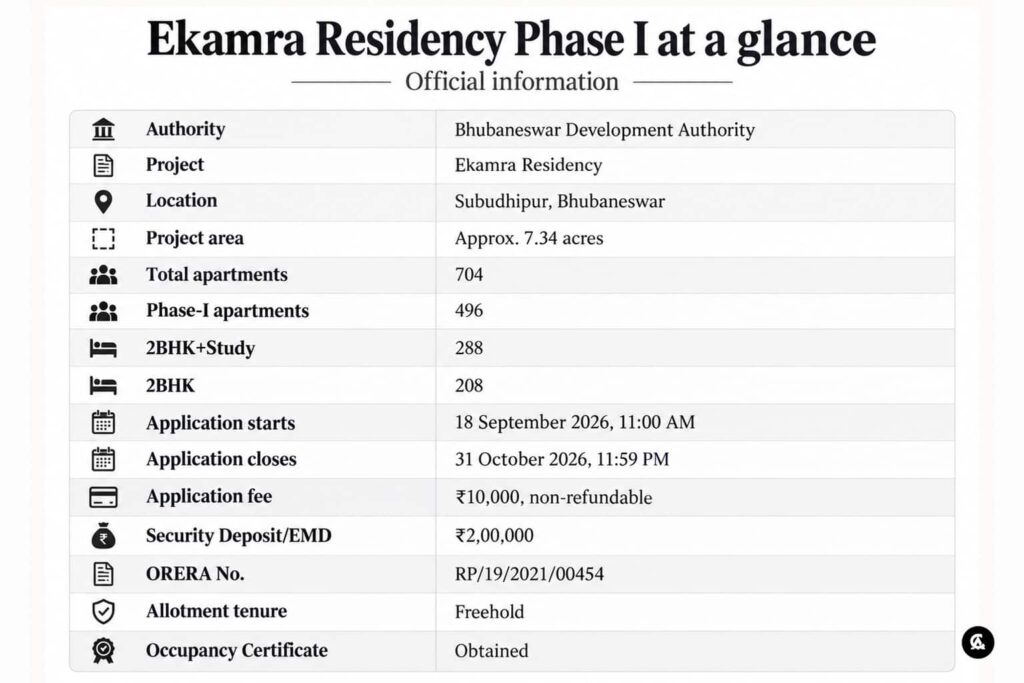Image resolution: width=1024 pixels, height=683 pixels.
Task: Click the people group icon beside Total apartments
Action: coord(103,275)
